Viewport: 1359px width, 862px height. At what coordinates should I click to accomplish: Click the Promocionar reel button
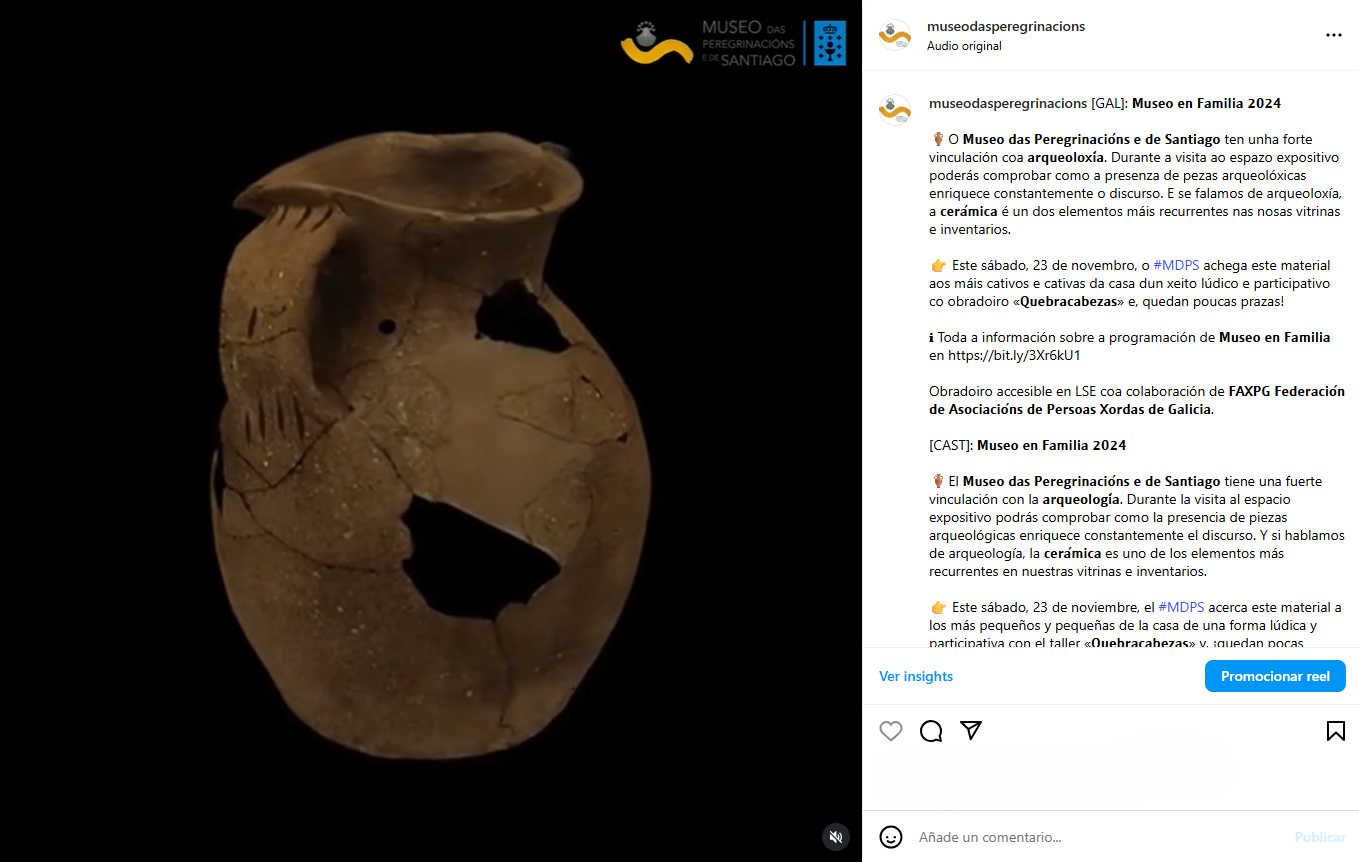click(x=1275, y=677)
